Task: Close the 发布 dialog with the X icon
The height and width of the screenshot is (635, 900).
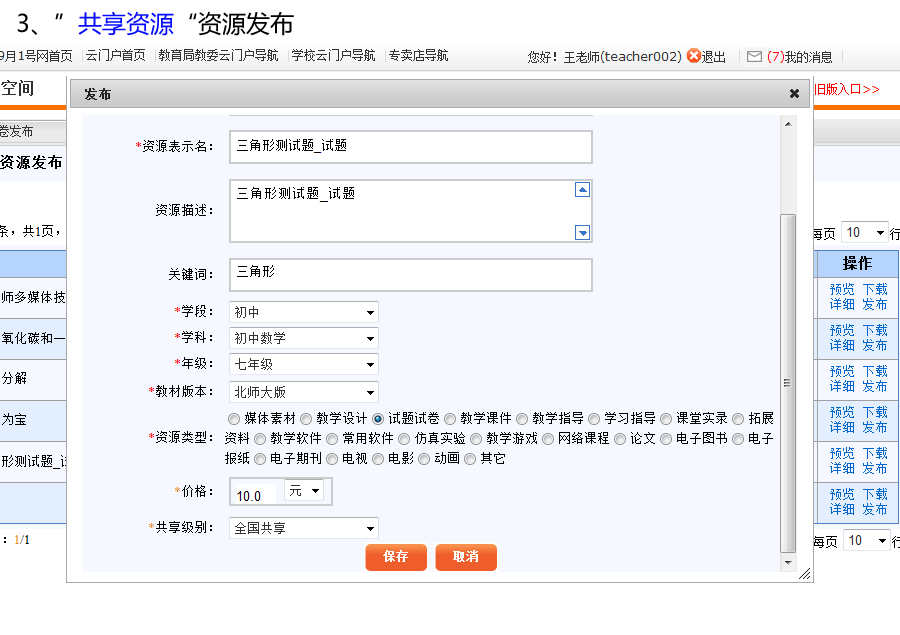Action: [x=794, y=94]
